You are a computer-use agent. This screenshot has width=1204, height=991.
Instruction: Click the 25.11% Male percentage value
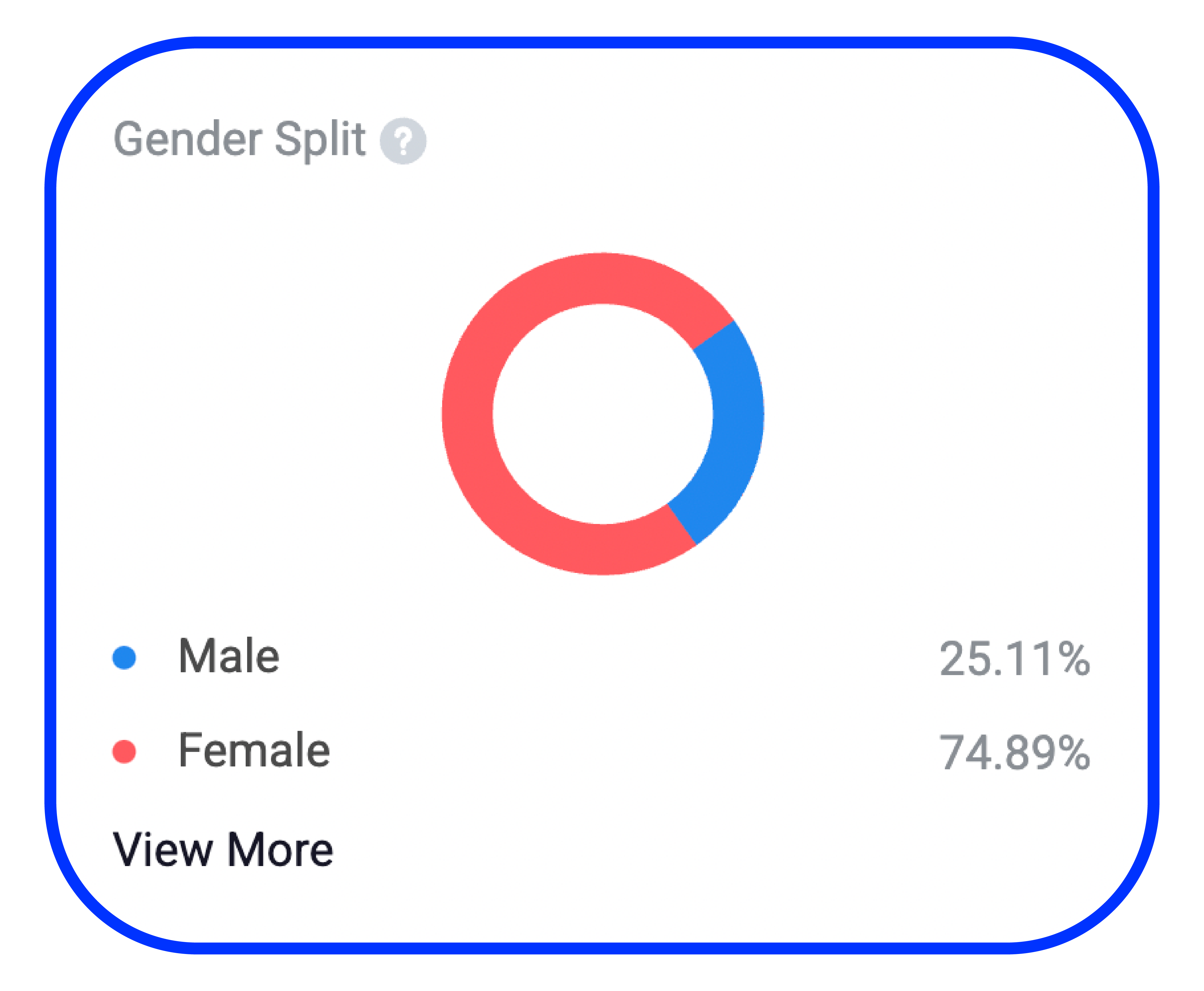[x=1014, y=659]
